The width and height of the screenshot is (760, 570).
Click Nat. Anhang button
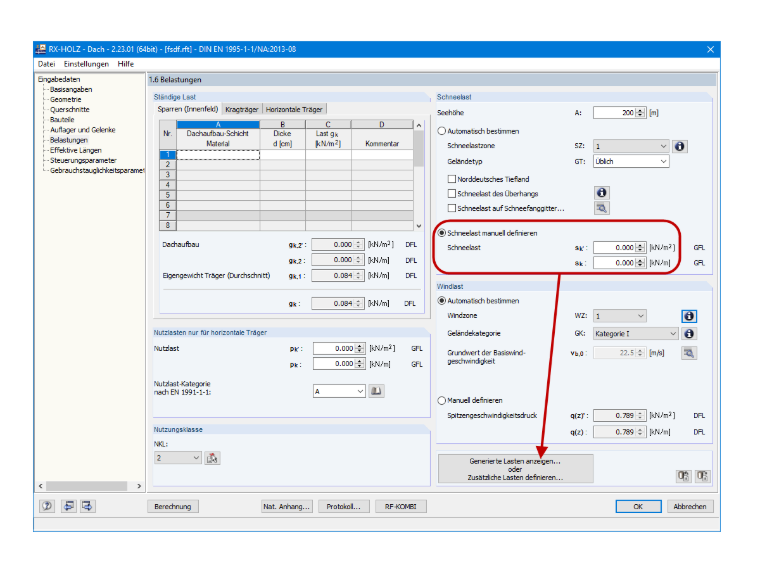click(286, 507)
